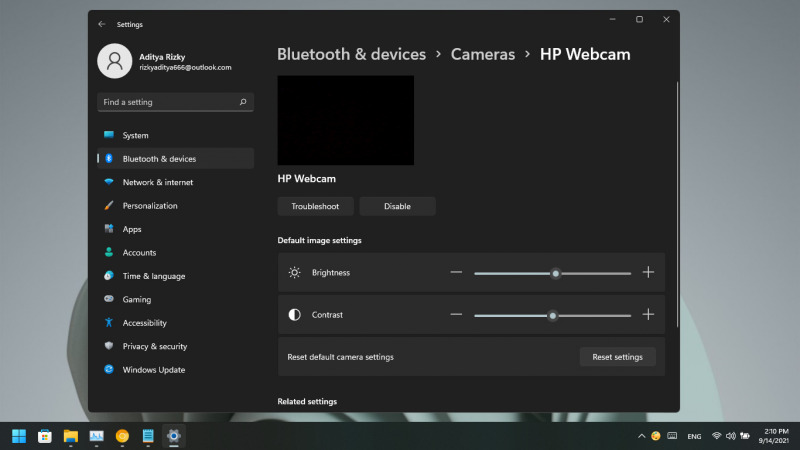Image resolution: width=800 pixels, height=450 pixels.
Task: Open Apps settings category
Action: [x=176, y=229]
